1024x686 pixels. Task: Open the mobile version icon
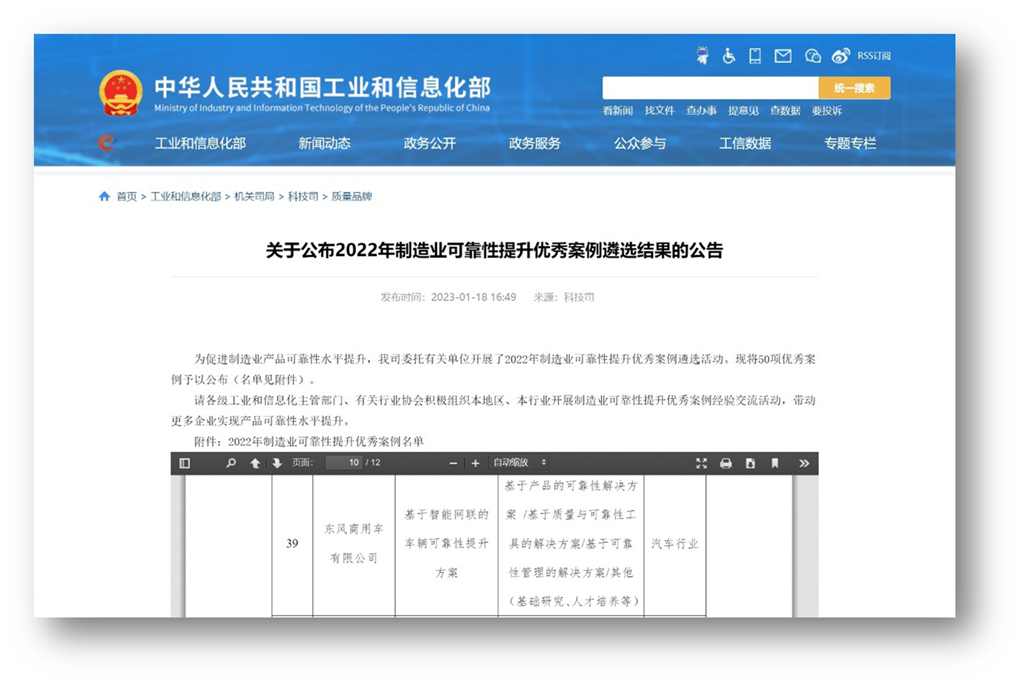coord(753,56)
